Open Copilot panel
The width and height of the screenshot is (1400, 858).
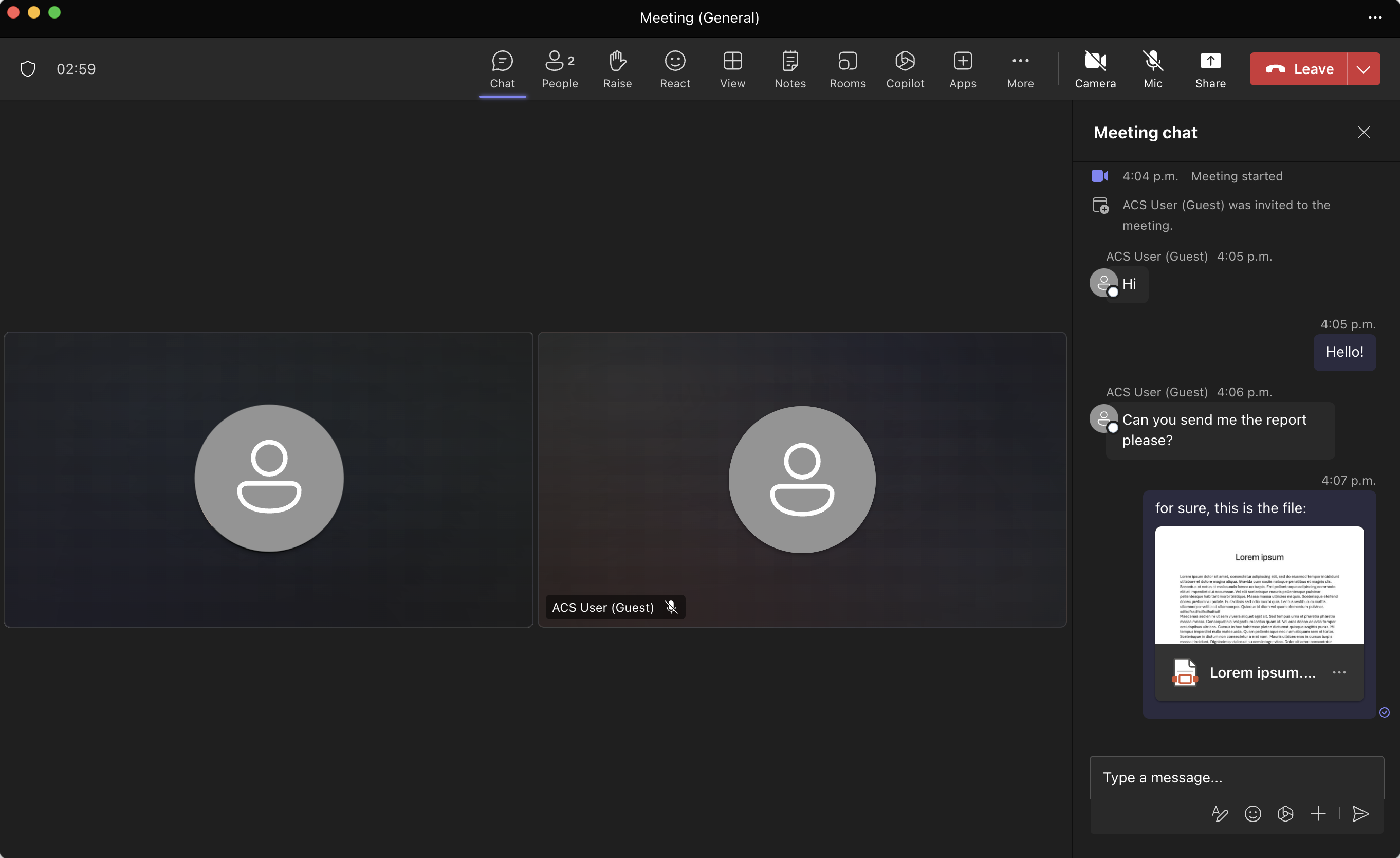[x=905, y=68]
